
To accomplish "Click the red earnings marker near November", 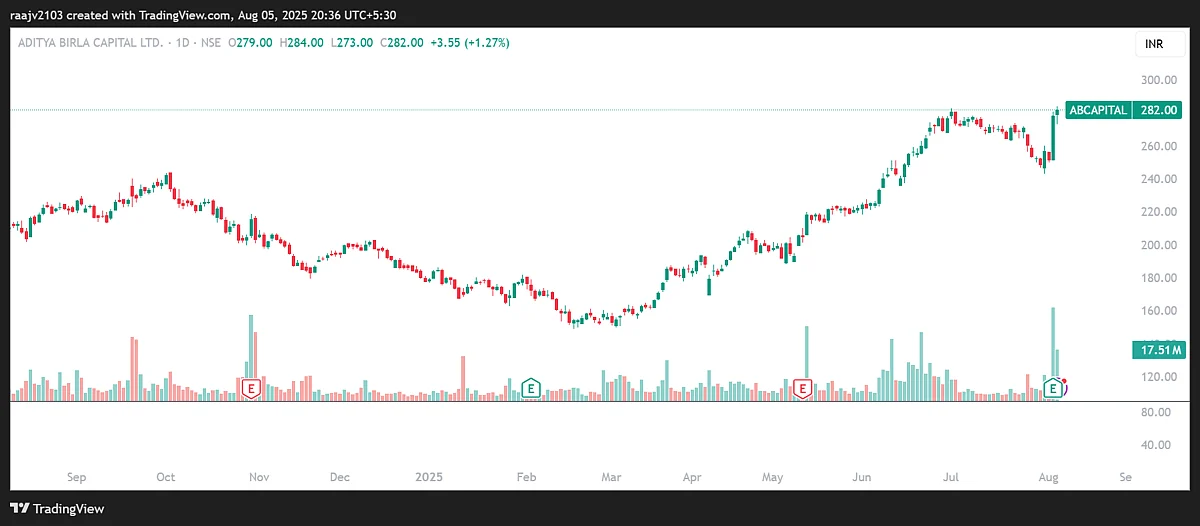I will pyautogui.click(x=250, y=388).
